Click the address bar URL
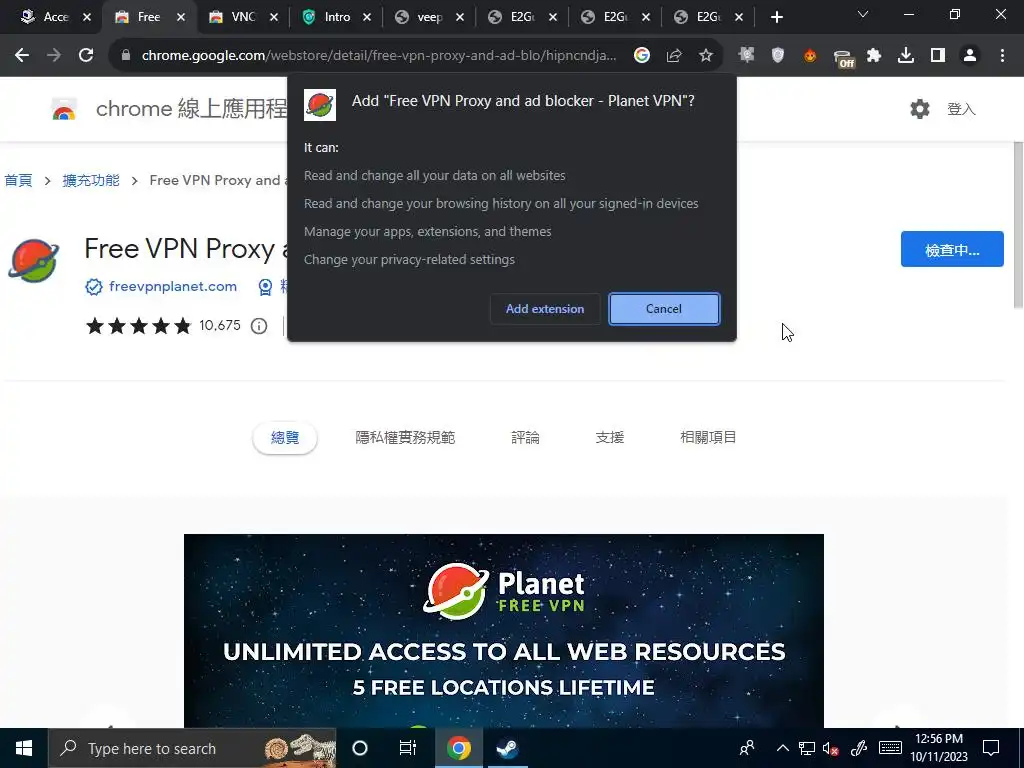 pyautogui.click(x=379, y=56)
